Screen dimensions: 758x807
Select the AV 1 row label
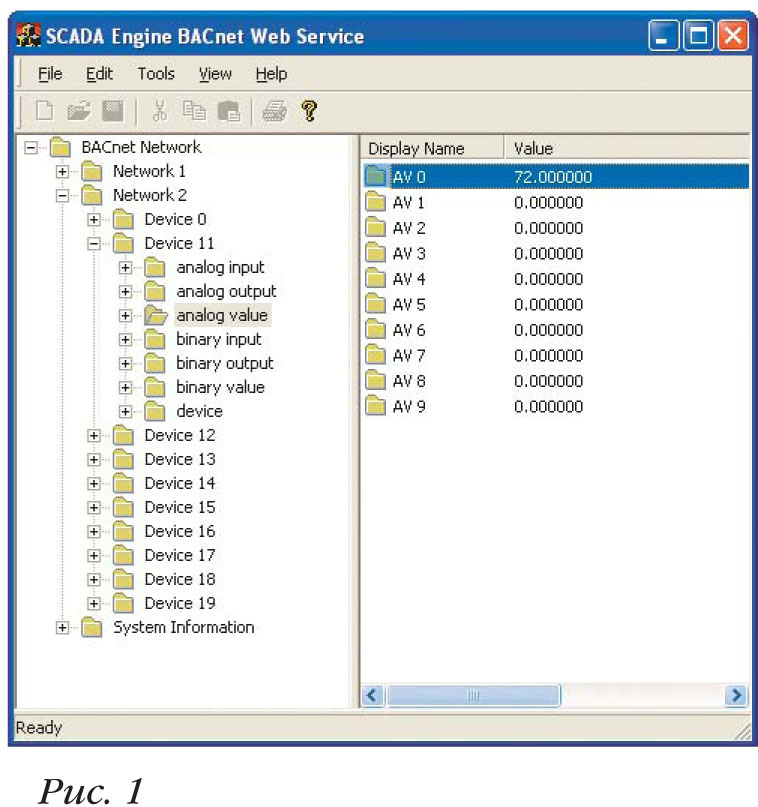(x=409, y=203)
